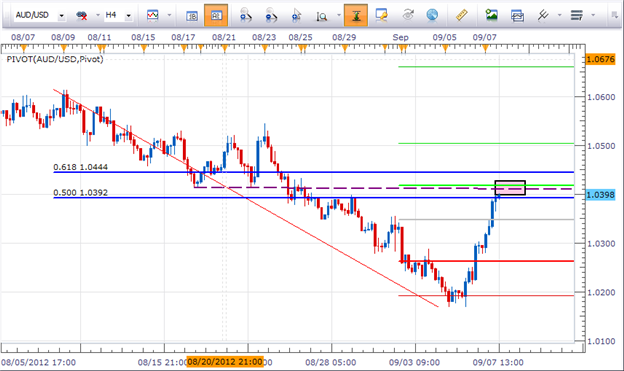The width and height of the screenshot is (624, 371).
Task: Click the 09/07 13:00 bottom axis label
Action: click(498, 363)
